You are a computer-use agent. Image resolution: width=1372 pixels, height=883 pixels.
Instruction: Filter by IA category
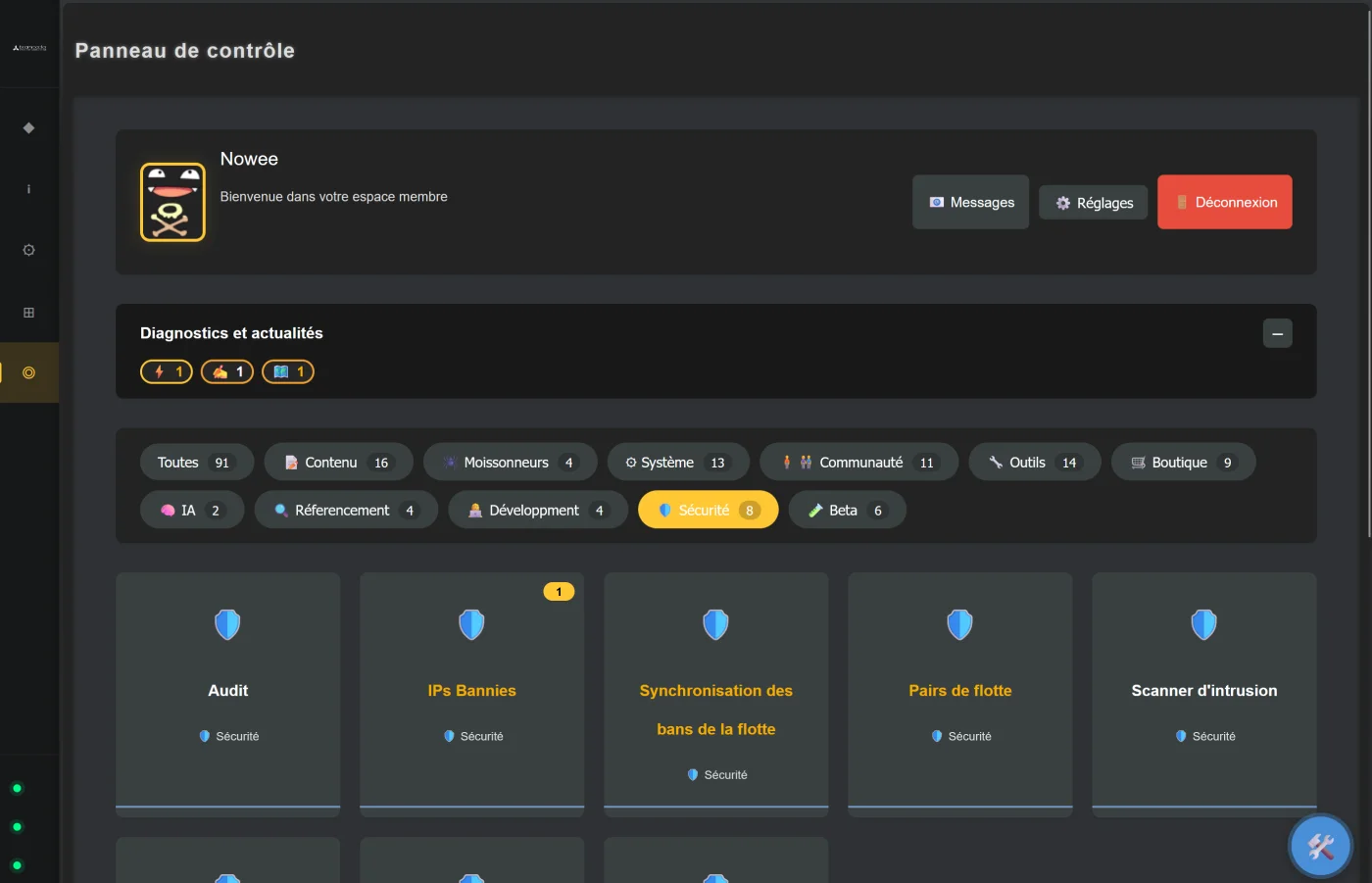[x=192, y=510]
